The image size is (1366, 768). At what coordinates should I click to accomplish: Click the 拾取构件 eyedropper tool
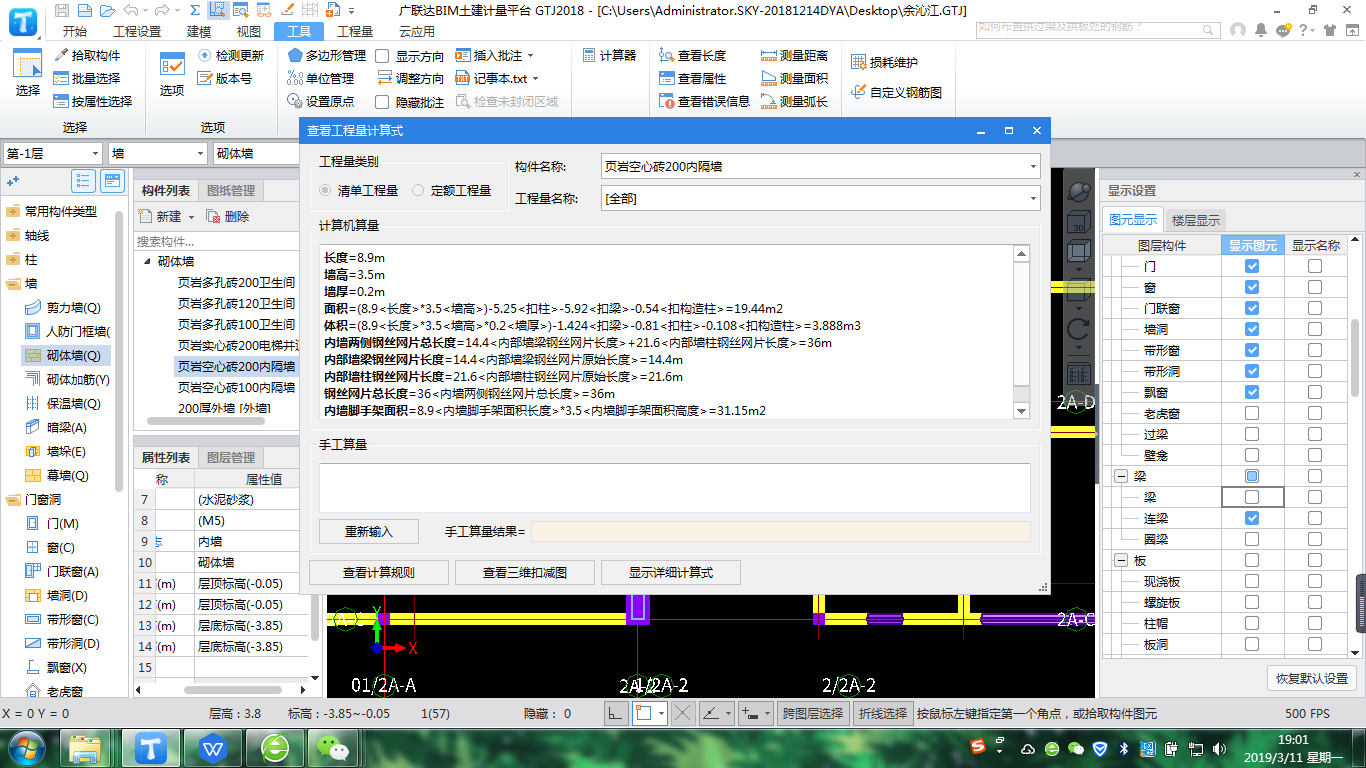[x=88, y=56]
